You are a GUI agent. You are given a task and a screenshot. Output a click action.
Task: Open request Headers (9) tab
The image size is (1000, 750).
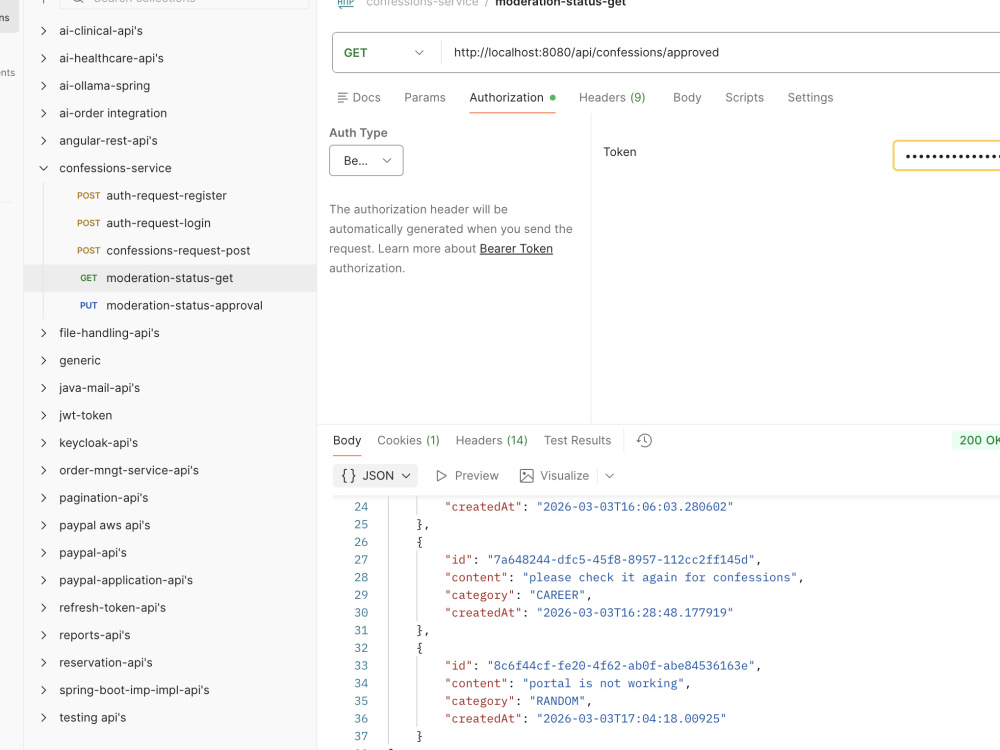click(612, 98)
